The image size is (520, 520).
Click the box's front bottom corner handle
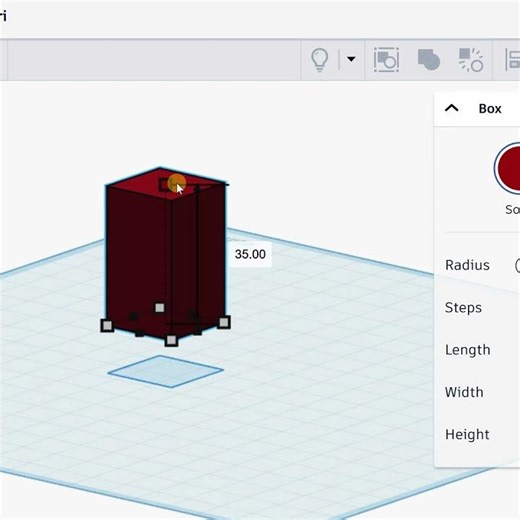[171, 340]
